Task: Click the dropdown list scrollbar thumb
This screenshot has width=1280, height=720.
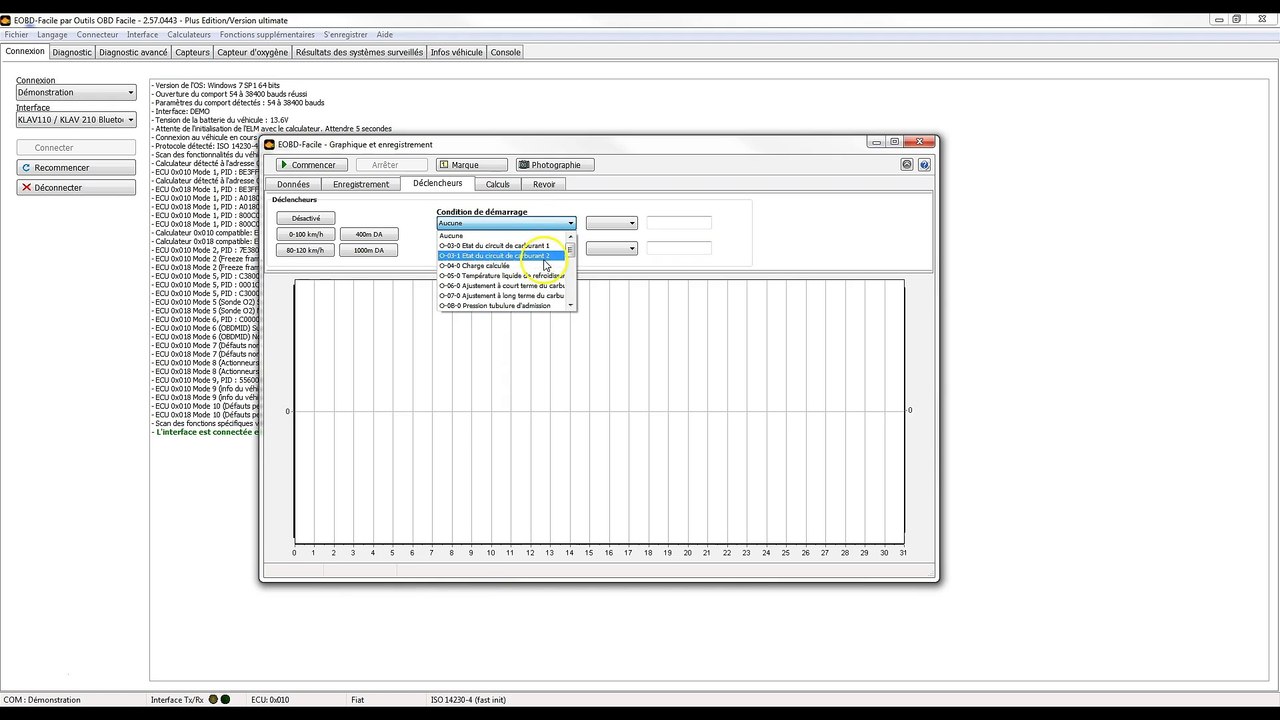Action: (571, 250)
